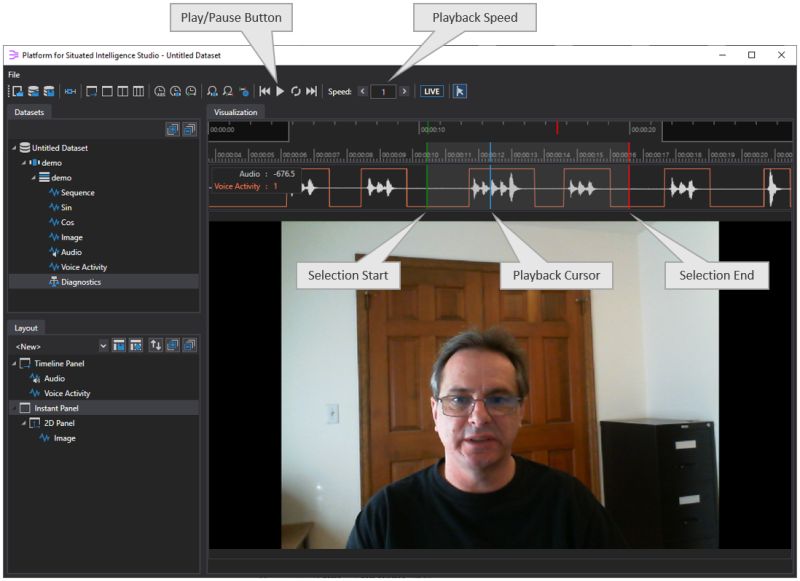Collapse all nodes in Datasets panel
Screen dimensions: 800x581
click(189, 130)
